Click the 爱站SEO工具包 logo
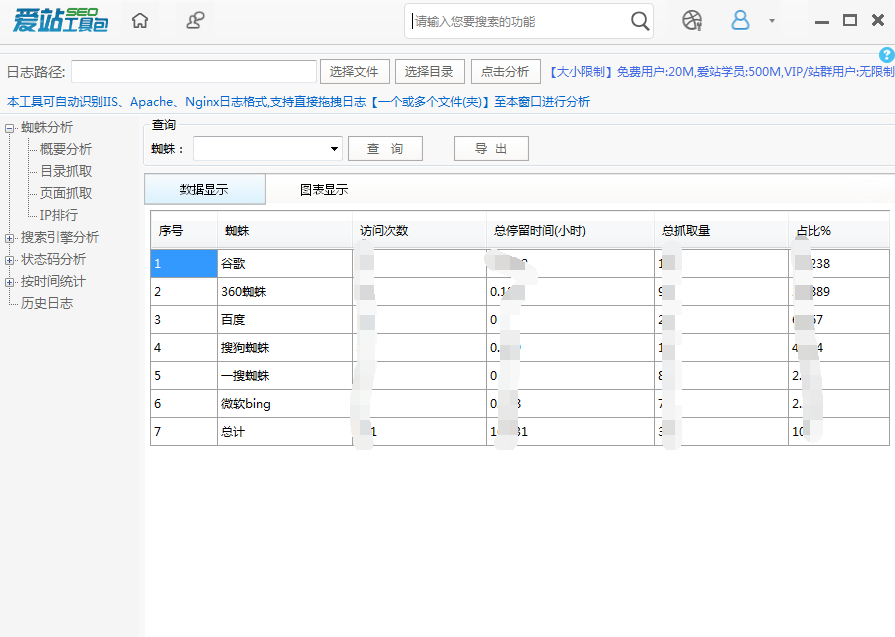This screenshot has width=895, height=637. (x=61, y=21)
